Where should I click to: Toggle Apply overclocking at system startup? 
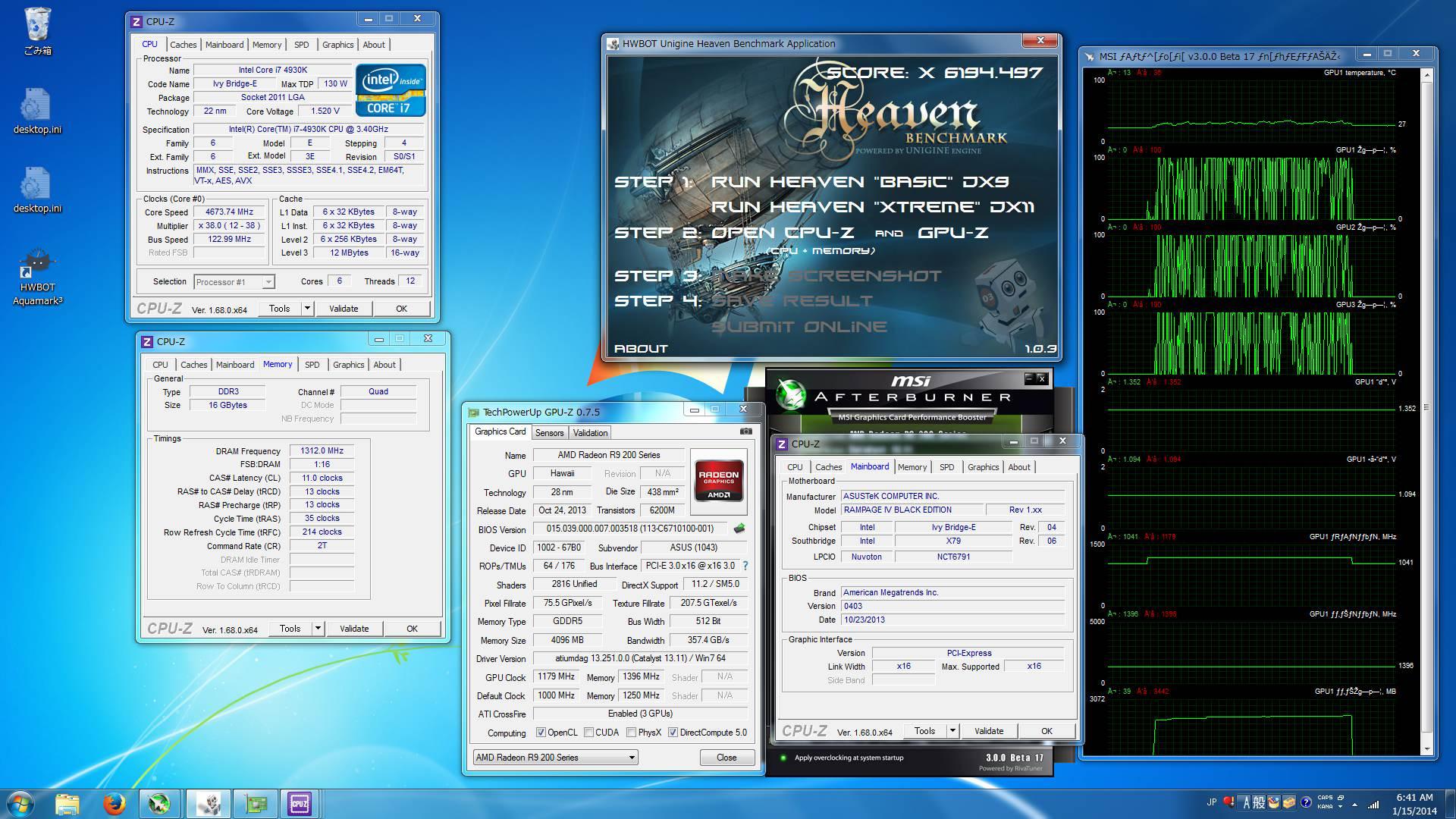[783, 758]
